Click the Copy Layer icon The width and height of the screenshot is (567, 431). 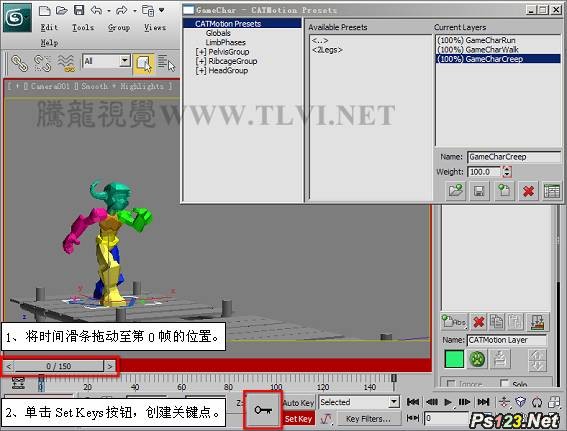pos(497,321)
